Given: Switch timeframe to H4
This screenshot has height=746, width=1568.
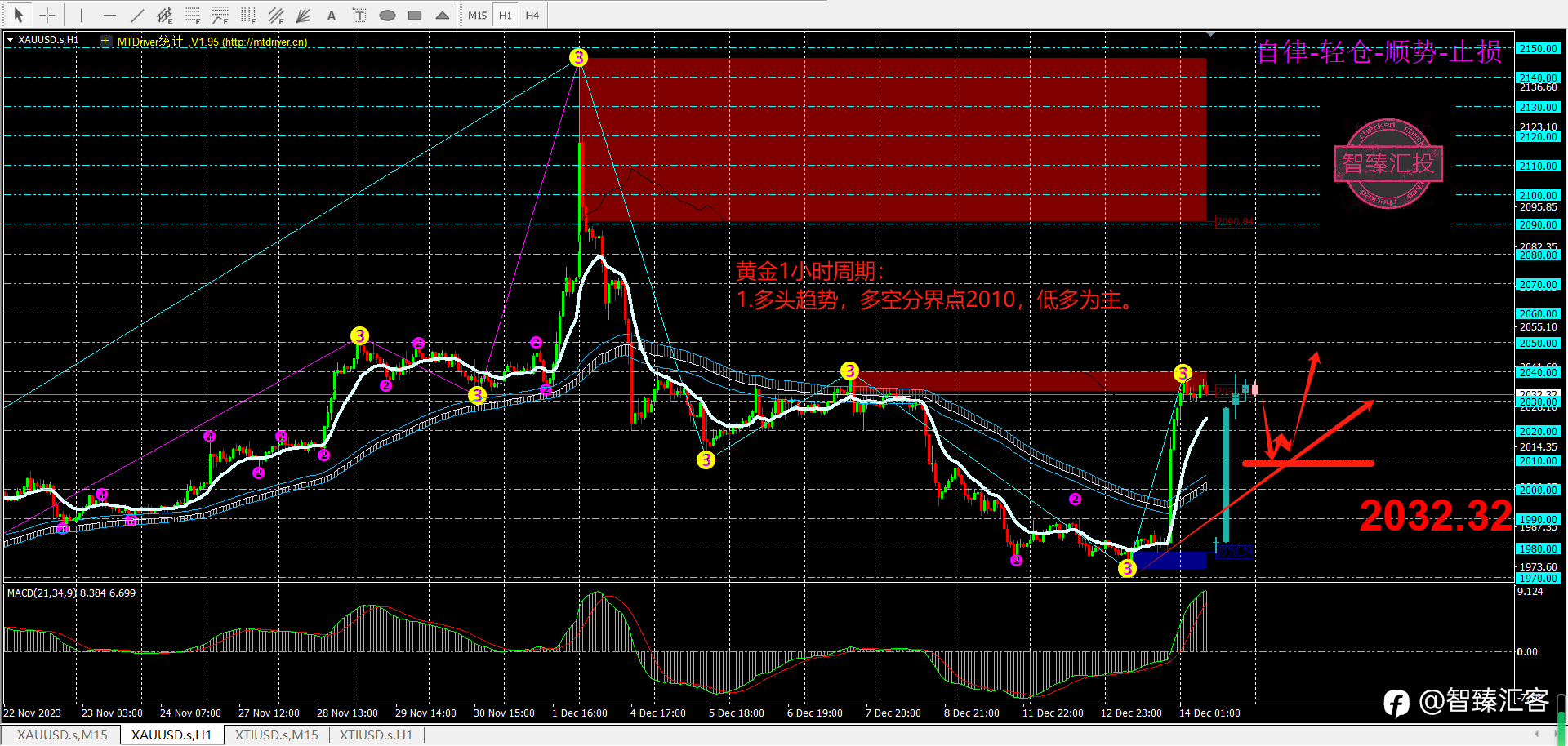Looking at the screenshot, I should (532, 15).
